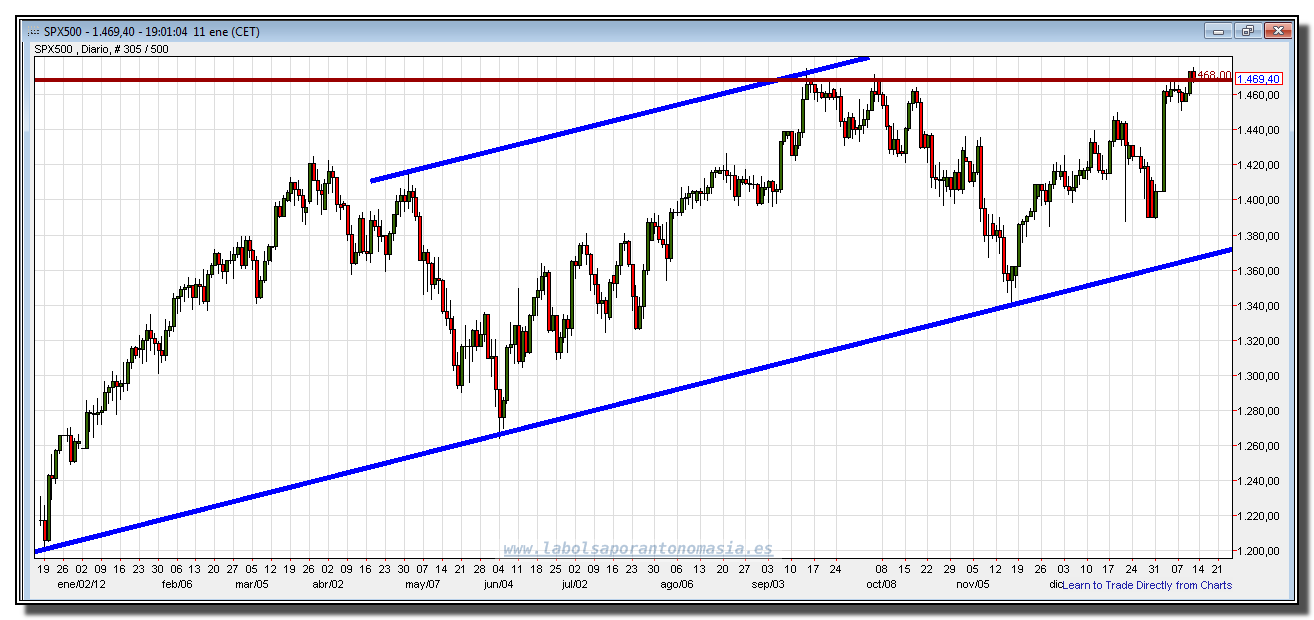Click the 1.200,00 price axis level
This screenshot has width=1314, height=620.
click(x=1256, y=551)
